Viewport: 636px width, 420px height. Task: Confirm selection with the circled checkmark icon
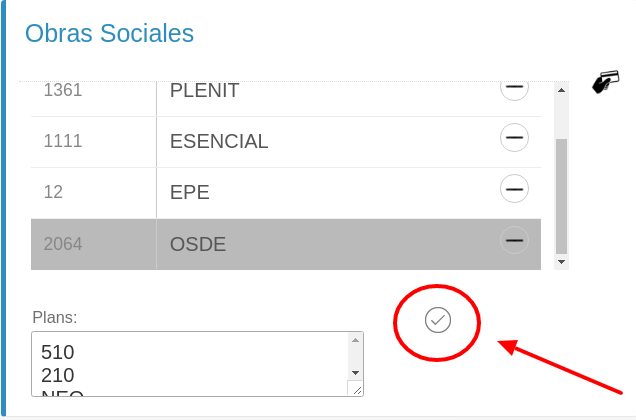(438, 320)
